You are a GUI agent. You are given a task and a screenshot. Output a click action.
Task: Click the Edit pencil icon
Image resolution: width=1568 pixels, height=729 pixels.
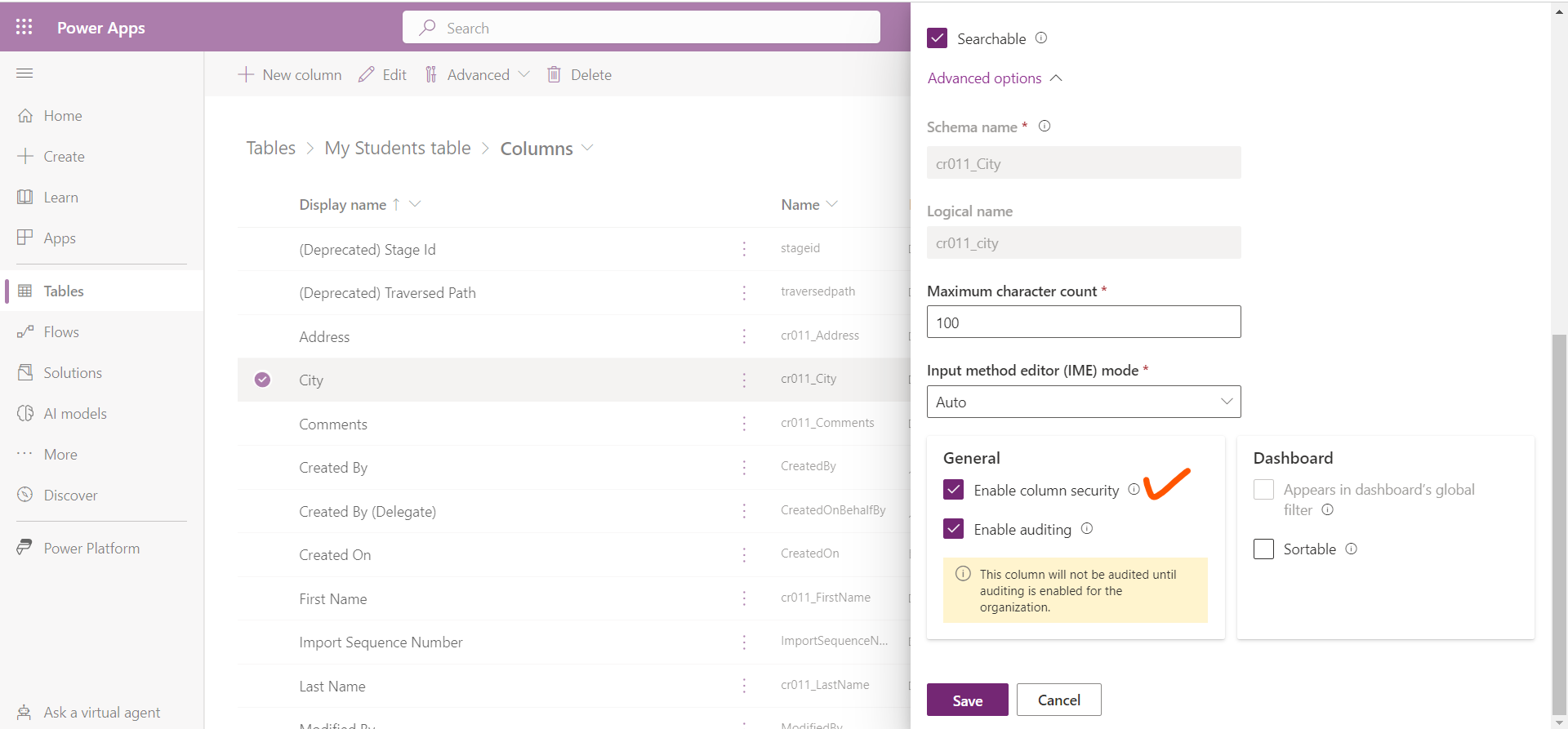367,75
